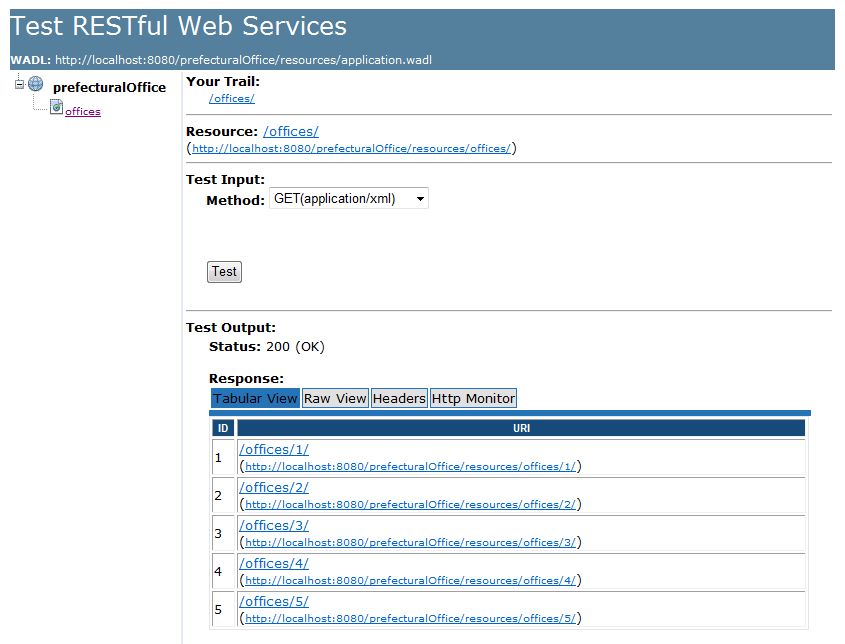Open the /offices/1/ link
The height and width of the screenshot is (644, 845).
pos(274,449)
